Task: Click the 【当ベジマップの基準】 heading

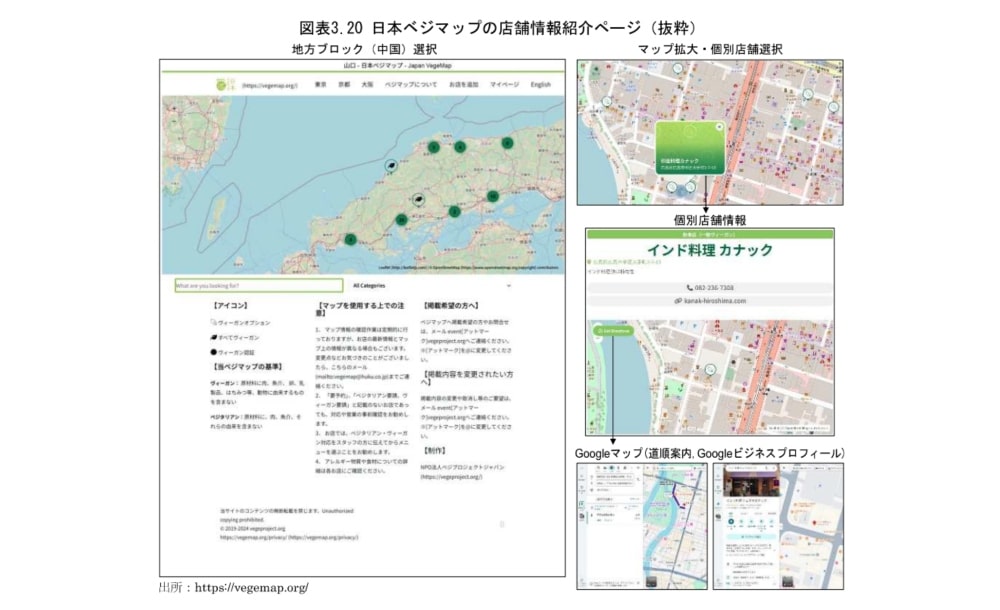Action: pyautogui.click(x=247, y=367)
